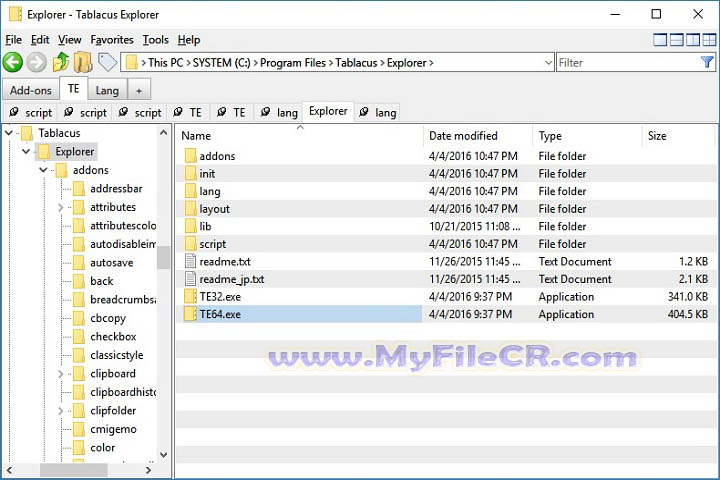
Task: Open the address bar dropdown arrow
Action: pyautogui.click(x=548, y=62)
